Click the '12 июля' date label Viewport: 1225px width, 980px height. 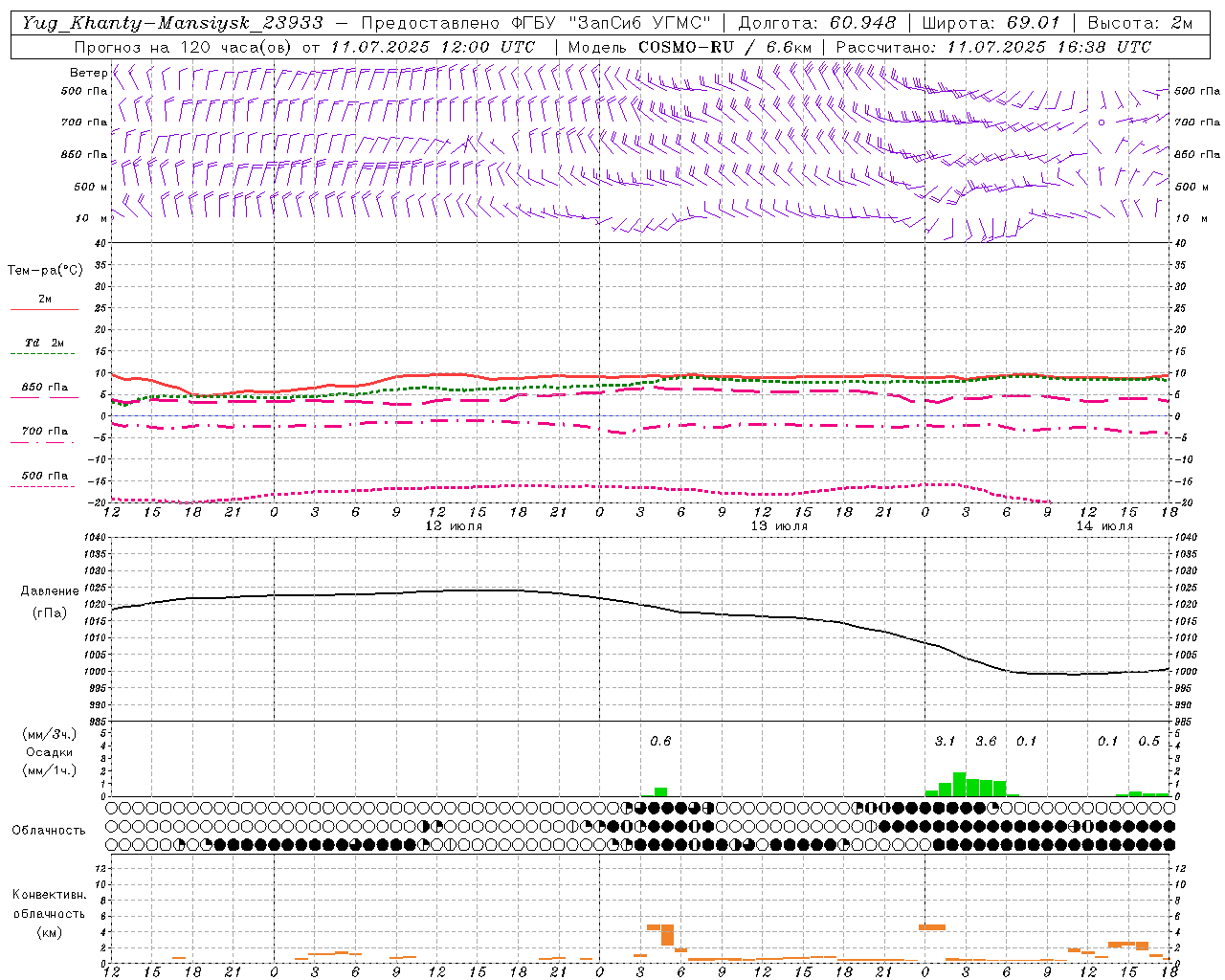[454, 526]
